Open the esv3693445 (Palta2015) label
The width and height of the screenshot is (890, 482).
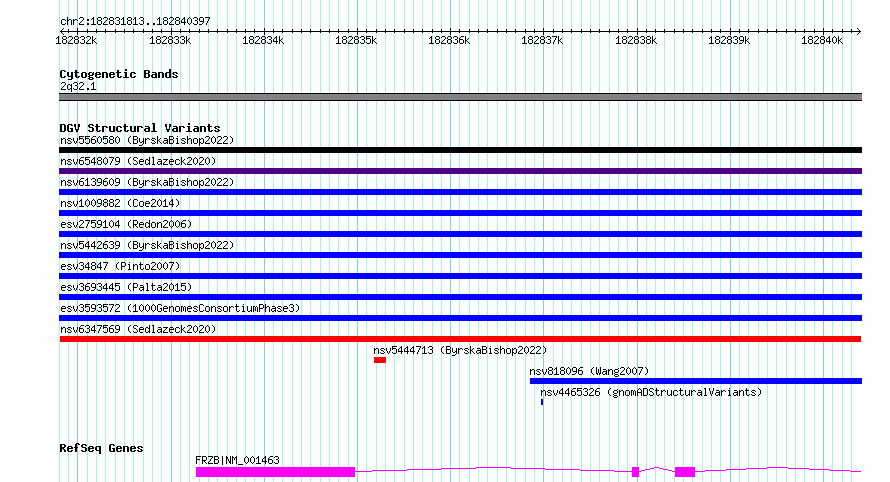click(126, 287)
